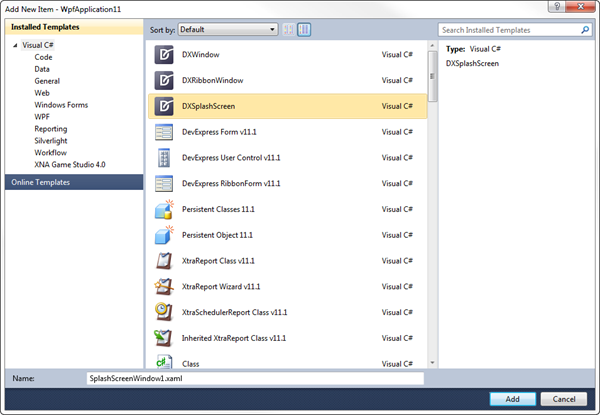The height and width of the screenshot is (415, 600).
Task: Click the Persistent Classes 11.1 label
Action: [218, 209]
